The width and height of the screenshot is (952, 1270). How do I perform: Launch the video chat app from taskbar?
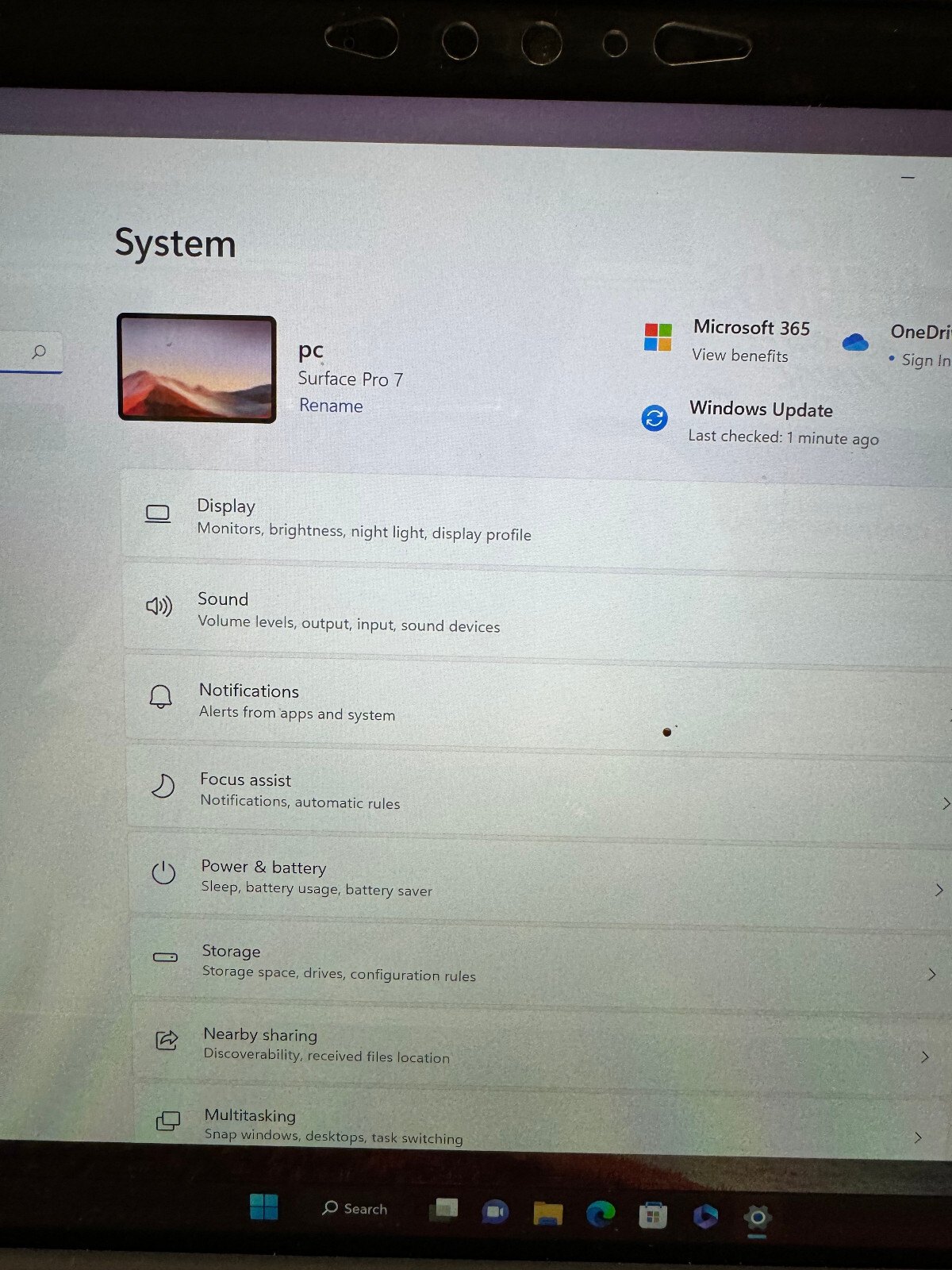click(x=495, y=1211)
